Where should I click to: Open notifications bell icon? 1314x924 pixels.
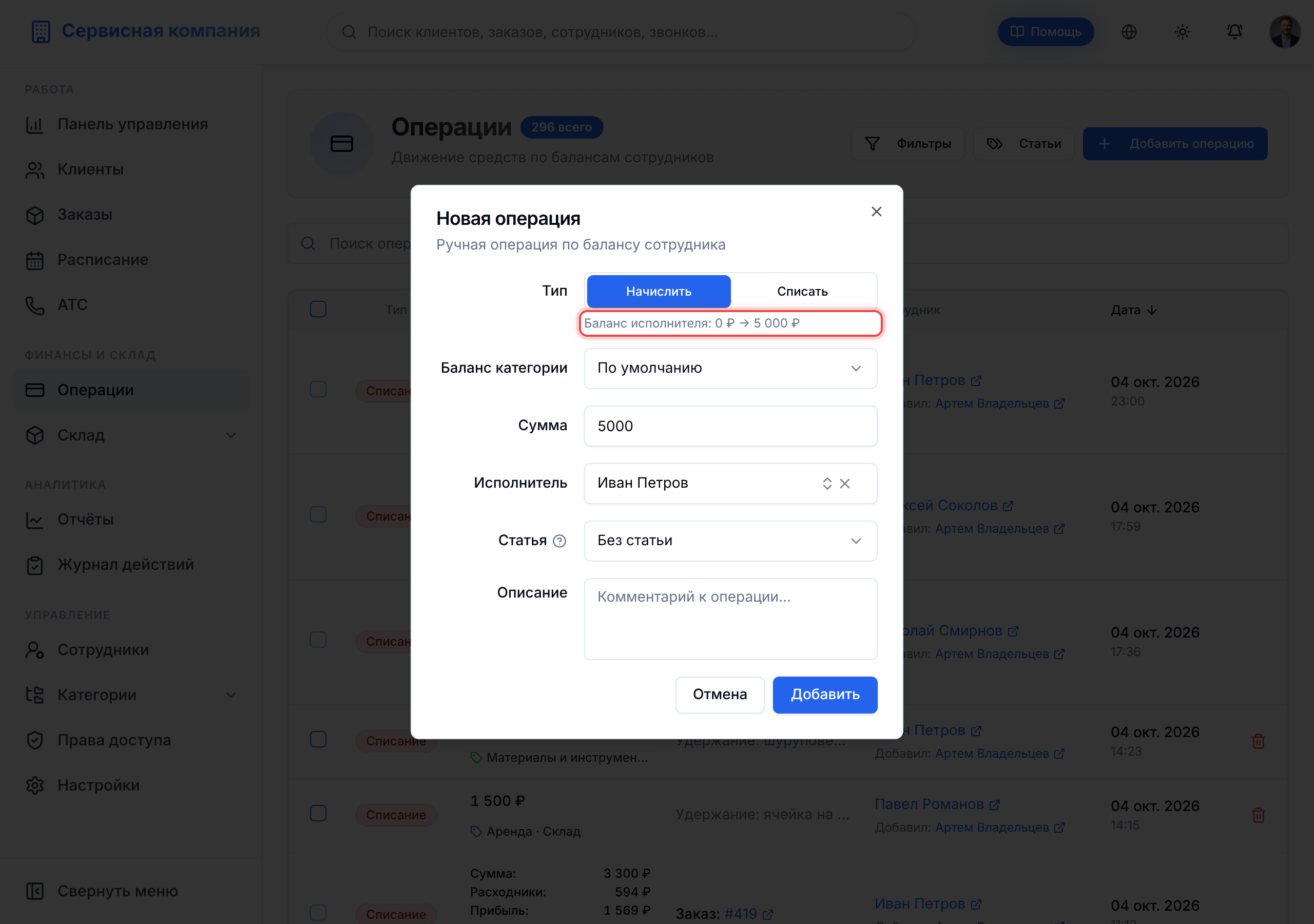(1235, 32)
